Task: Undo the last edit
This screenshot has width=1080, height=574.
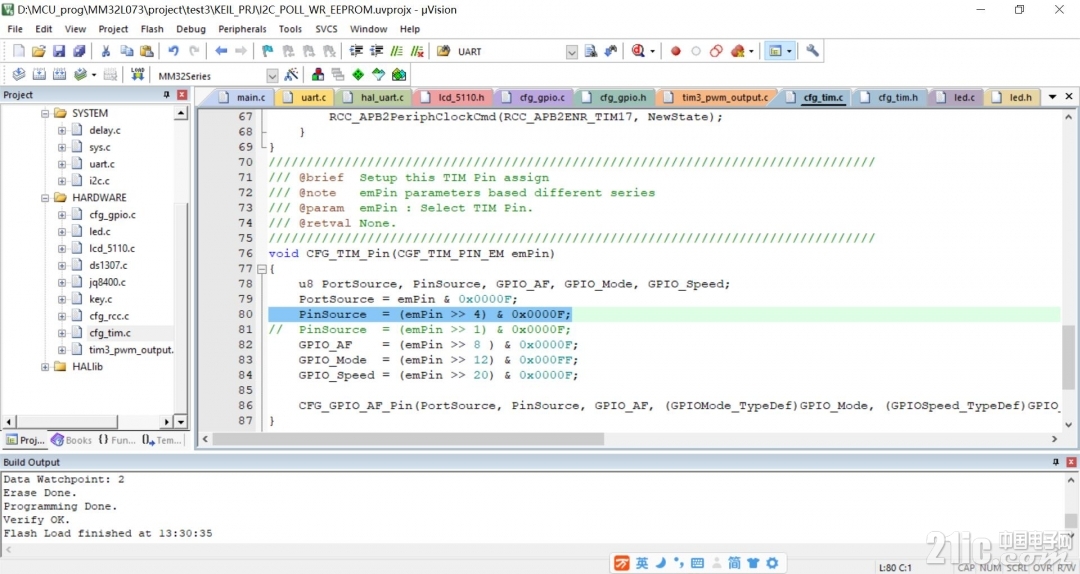Action: pyautogui.click(x=174, y=51)
